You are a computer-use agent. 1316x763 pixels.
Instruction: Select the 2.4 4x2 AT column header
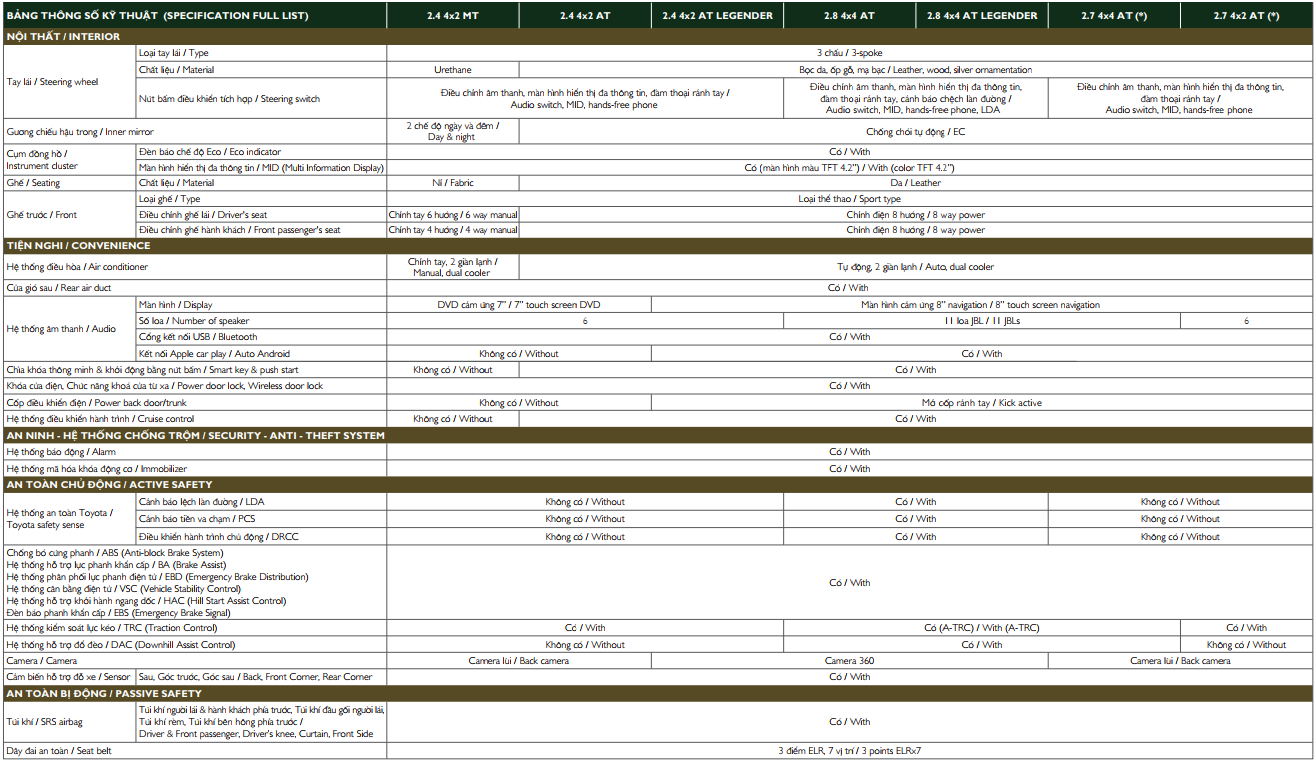(585, 16)
